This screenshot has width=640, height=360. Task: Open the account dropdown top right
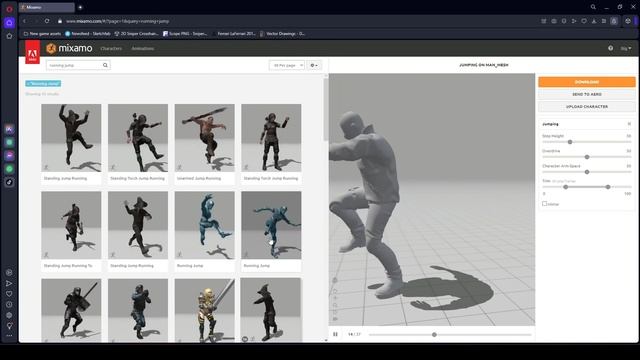pos(626,48)
